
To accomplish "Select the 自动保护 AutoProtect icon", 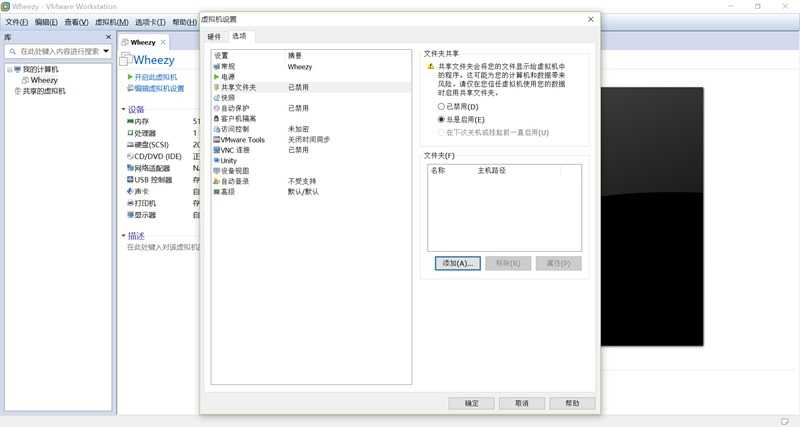I will click(216, 108).
